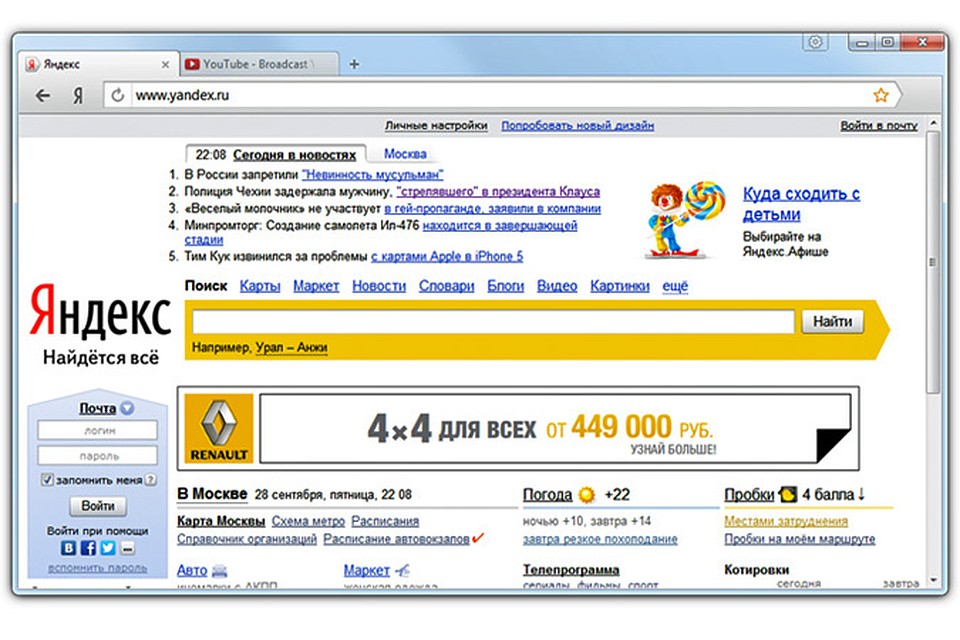Click the question mark help icon near запомнить меня
The width and height of the screenshot is (960, 640).
pos(150,480)
